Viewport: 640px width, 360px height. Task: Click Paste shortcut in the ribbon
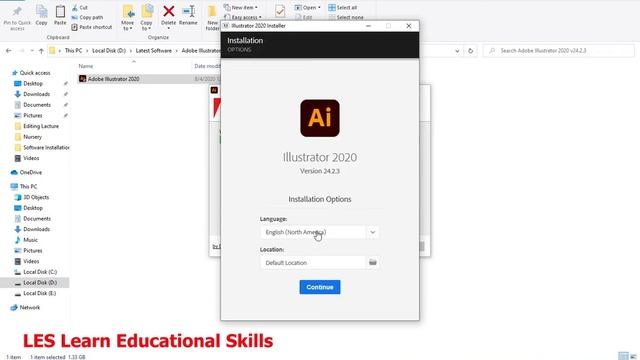click(91, 27)
